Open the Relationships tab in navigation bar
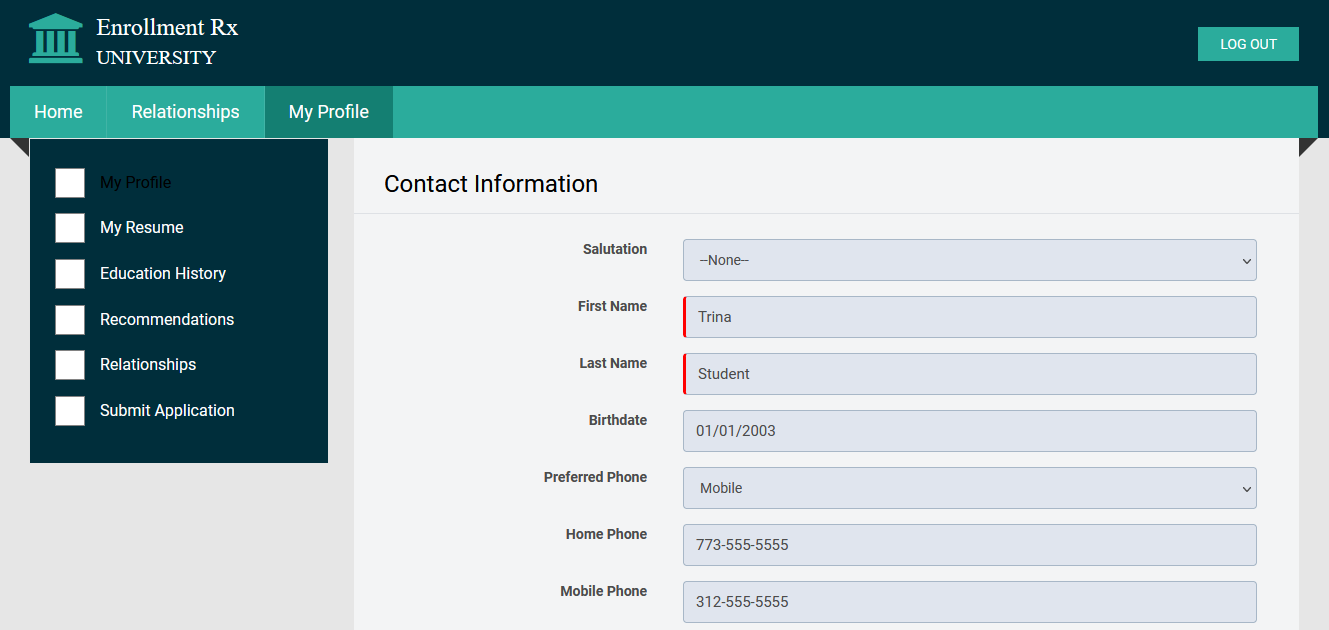The height and width of the screenshot is (630, 1329). pos(185,112)
